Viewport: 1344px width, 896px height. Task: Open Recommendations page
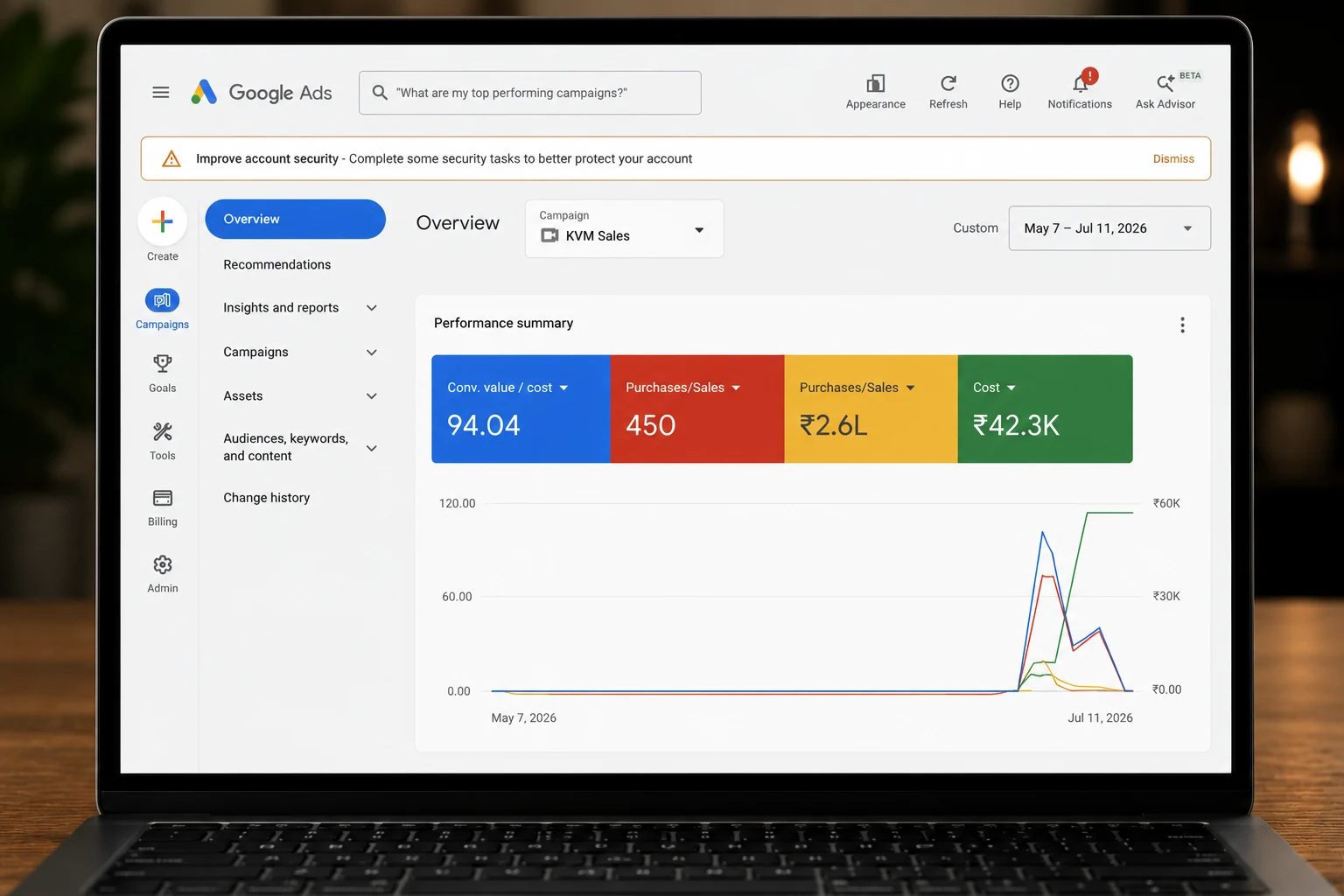pos(276,264)
